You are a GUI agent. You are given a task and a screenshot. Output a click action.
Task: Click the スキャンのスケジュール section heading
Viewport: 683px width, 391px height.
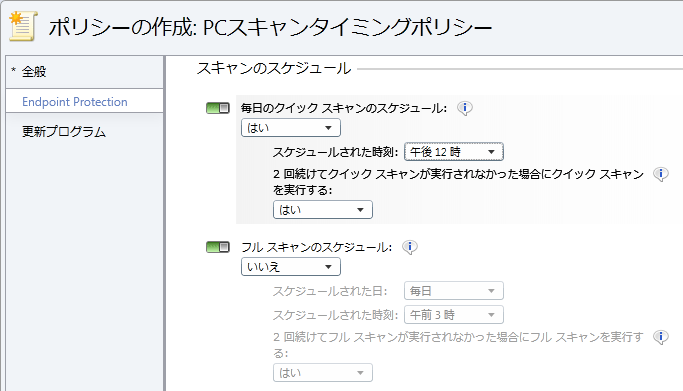click(x=274, y=68)
